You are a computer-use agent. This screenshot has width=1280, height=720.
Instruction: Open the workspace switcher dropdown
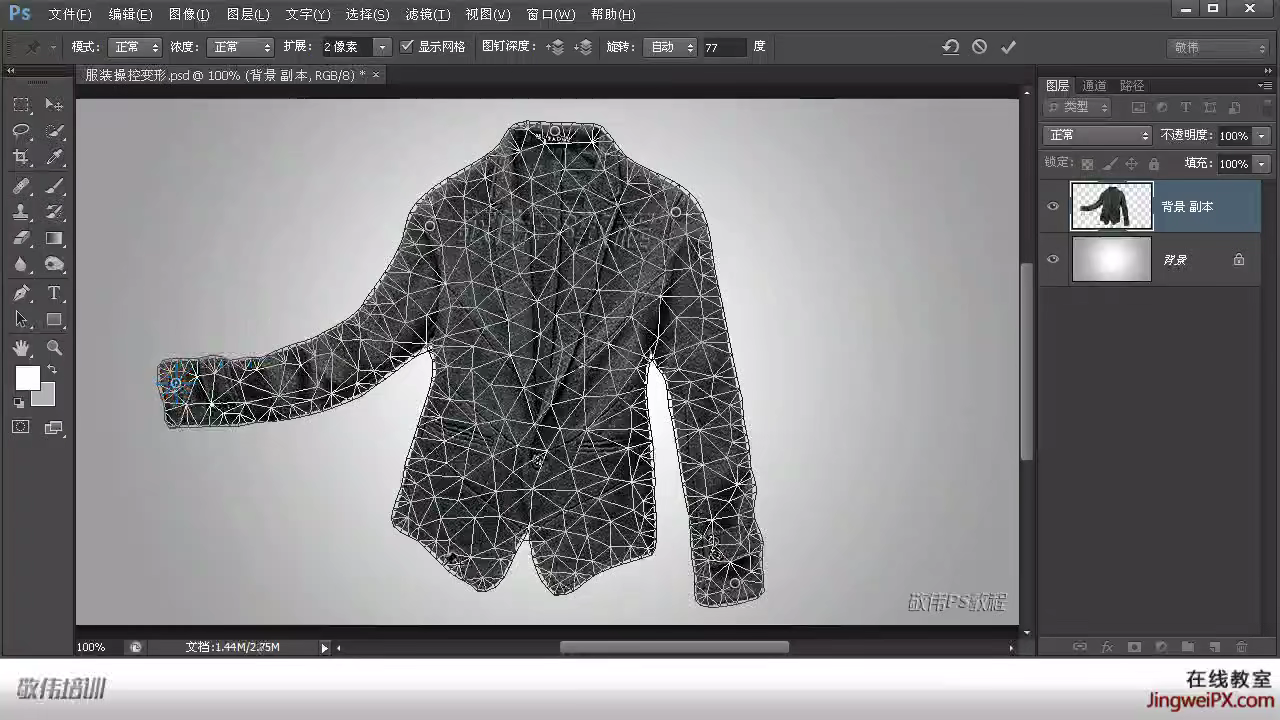pos(1220,47)
